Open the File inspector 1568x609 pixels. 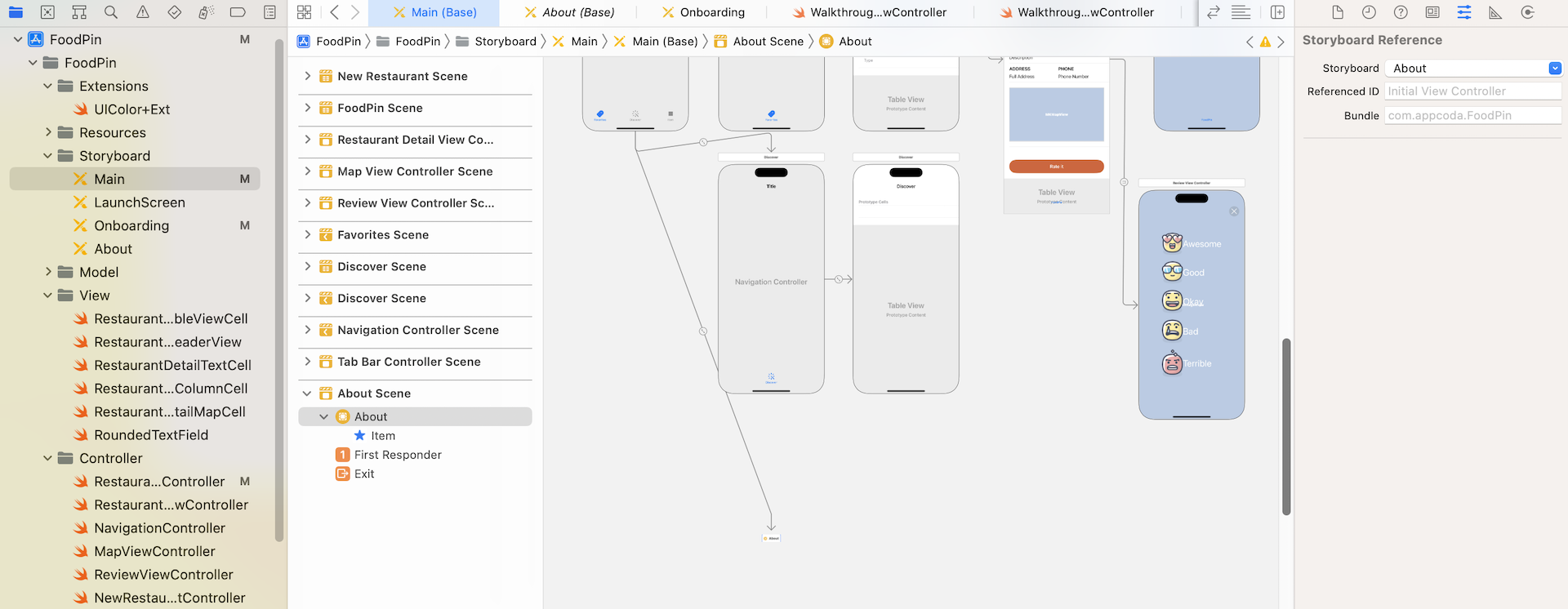coord(1337,12)
